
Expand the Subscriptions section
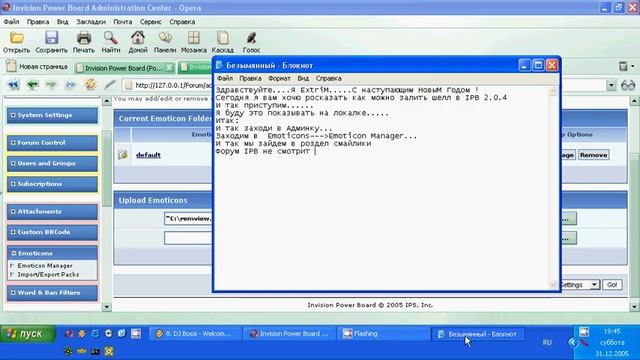tap(52, 184)
